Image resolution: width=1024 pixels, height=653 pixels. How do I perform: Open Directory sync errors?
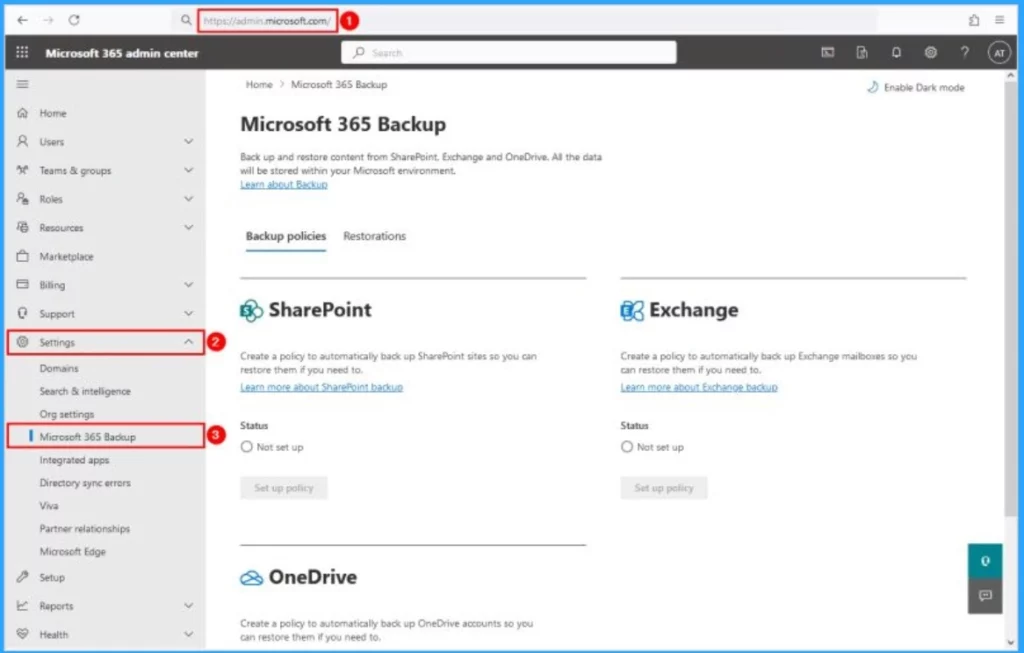(x=85, y=483)
